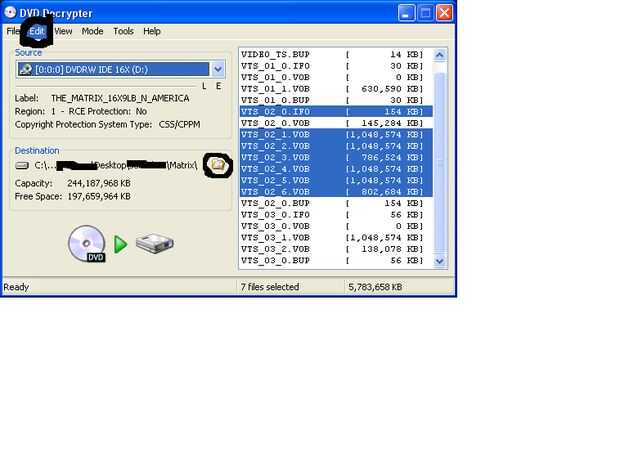Click the hard drive destination icon

(x=155, y=243)
